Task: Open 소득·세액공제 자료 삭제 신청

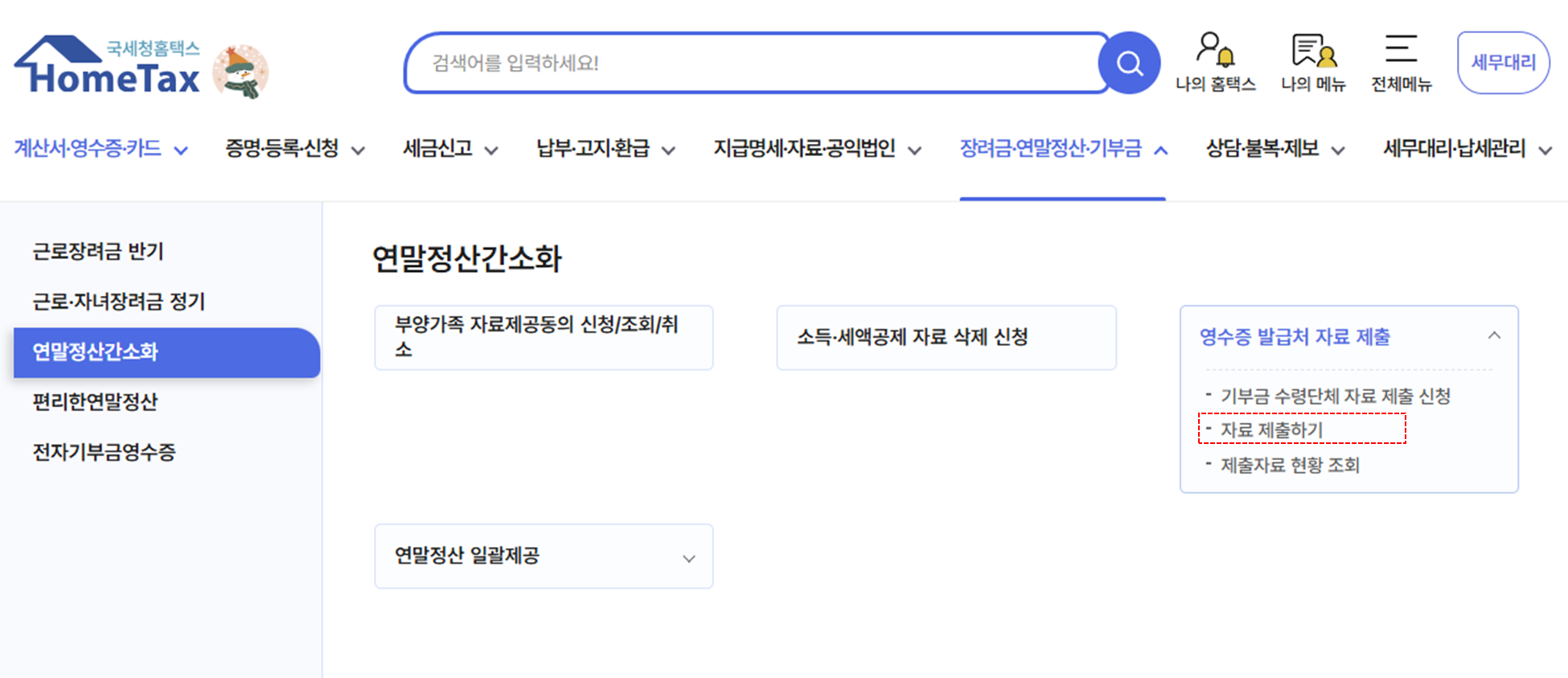Action: [x=913, y=338]
